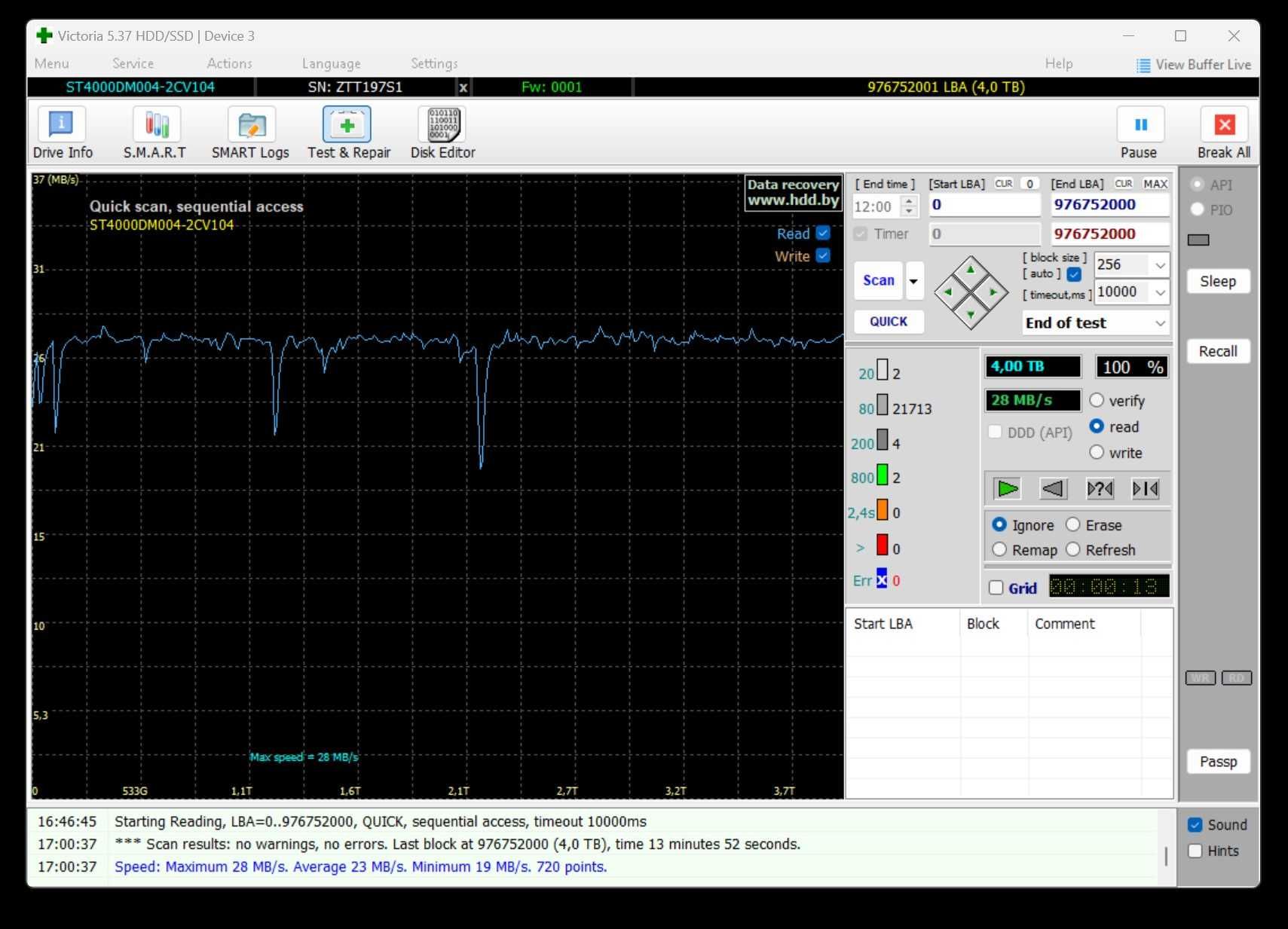
Task: Open the Scan button dropdown arrow
Action: tap(913, 281)
